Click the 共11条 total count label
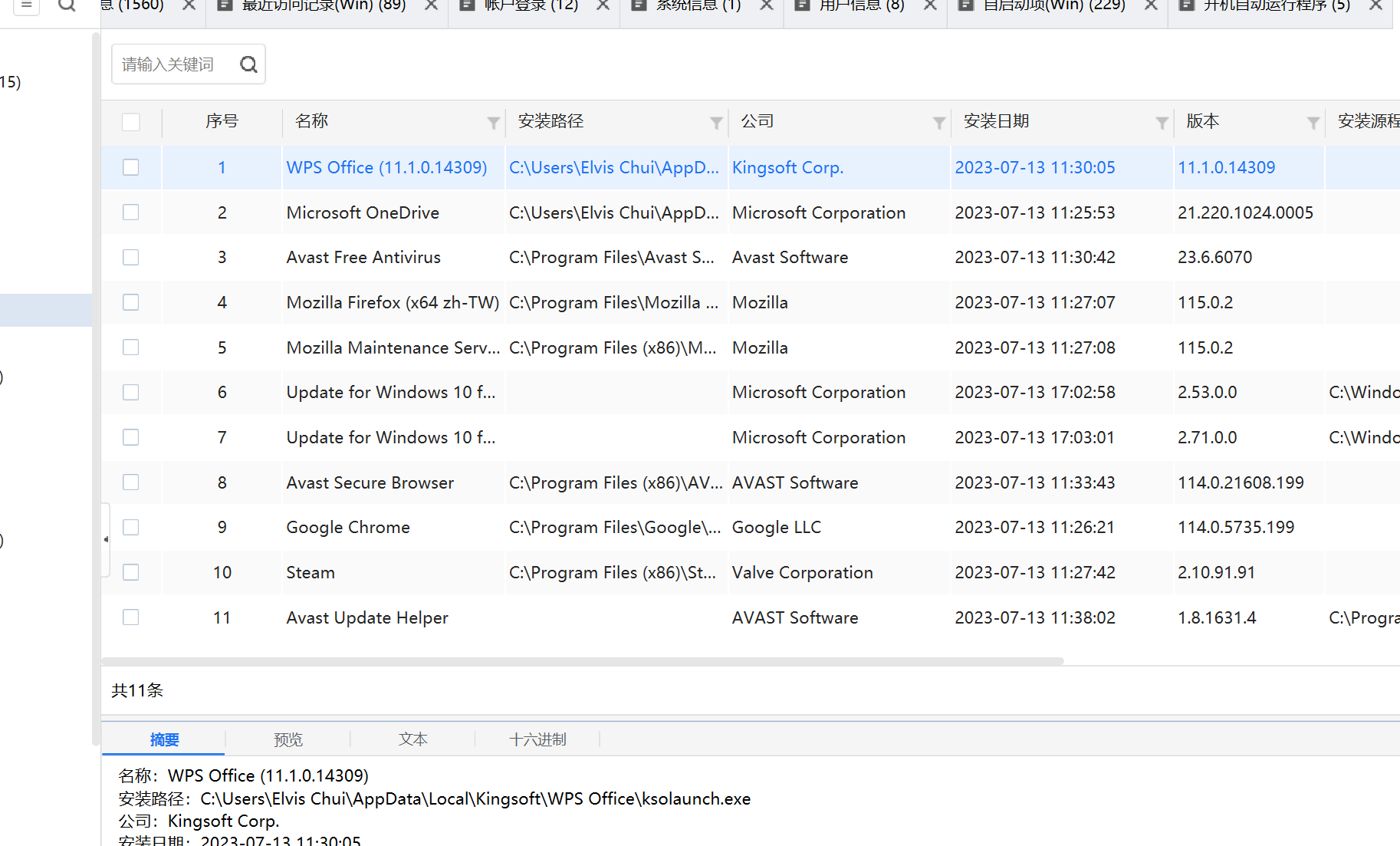This screenshot has height=846, width=1400. coord(137,690)
